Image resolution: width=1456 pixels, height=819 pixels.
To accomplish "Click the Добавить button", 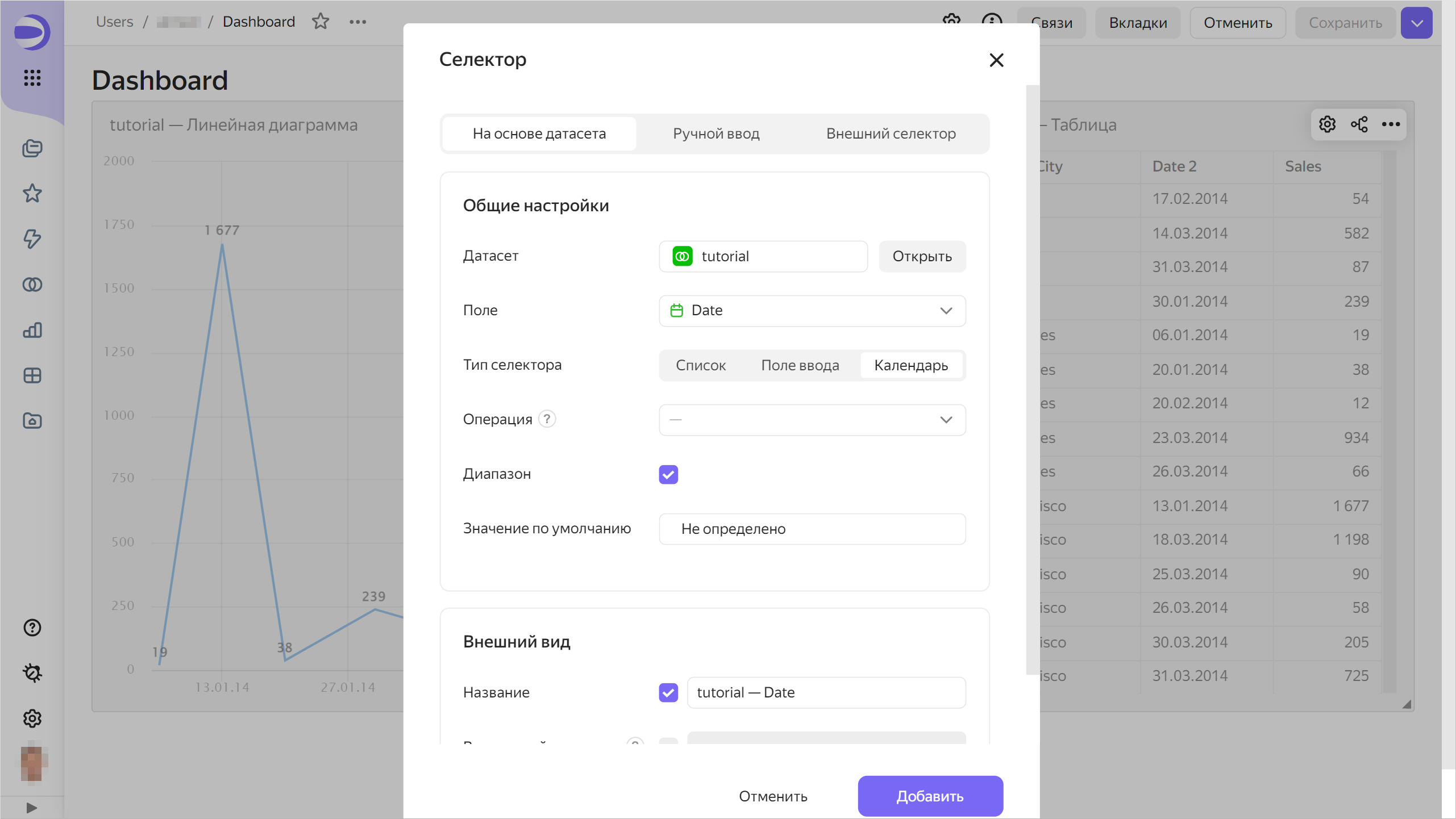I will coord(930,796).
